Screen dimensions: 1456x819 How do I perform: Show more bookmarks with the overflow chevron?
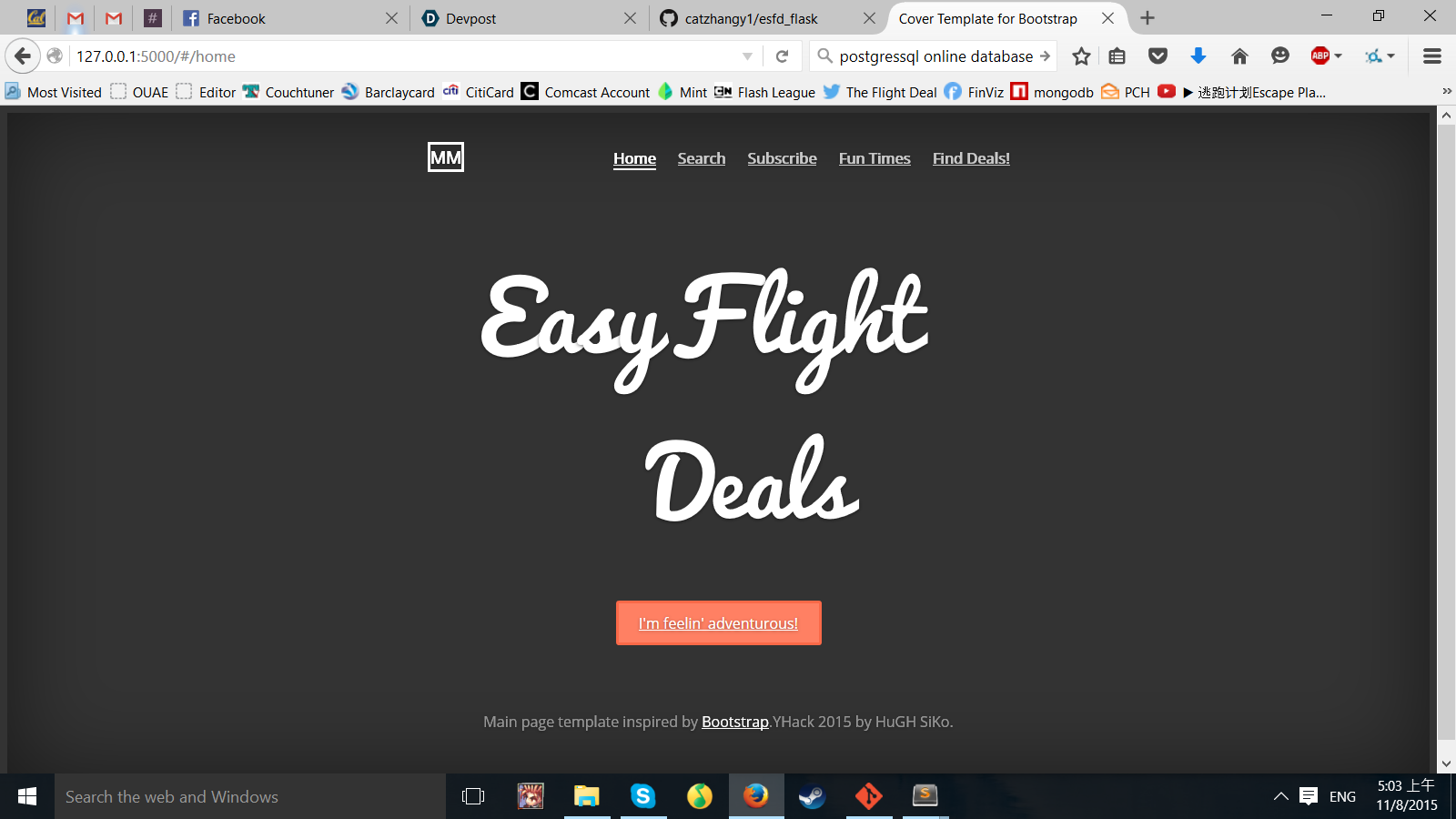[x=1447, y=92]
